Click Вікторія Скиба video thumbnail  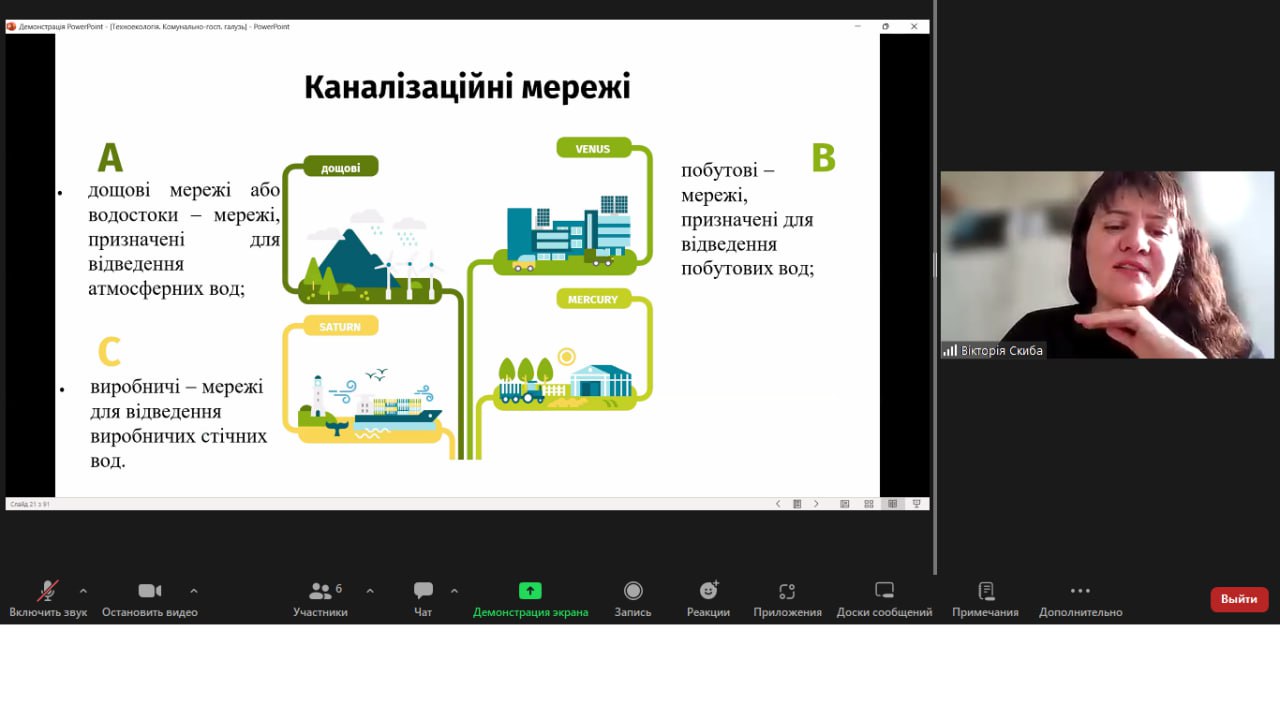point(1107,265)
